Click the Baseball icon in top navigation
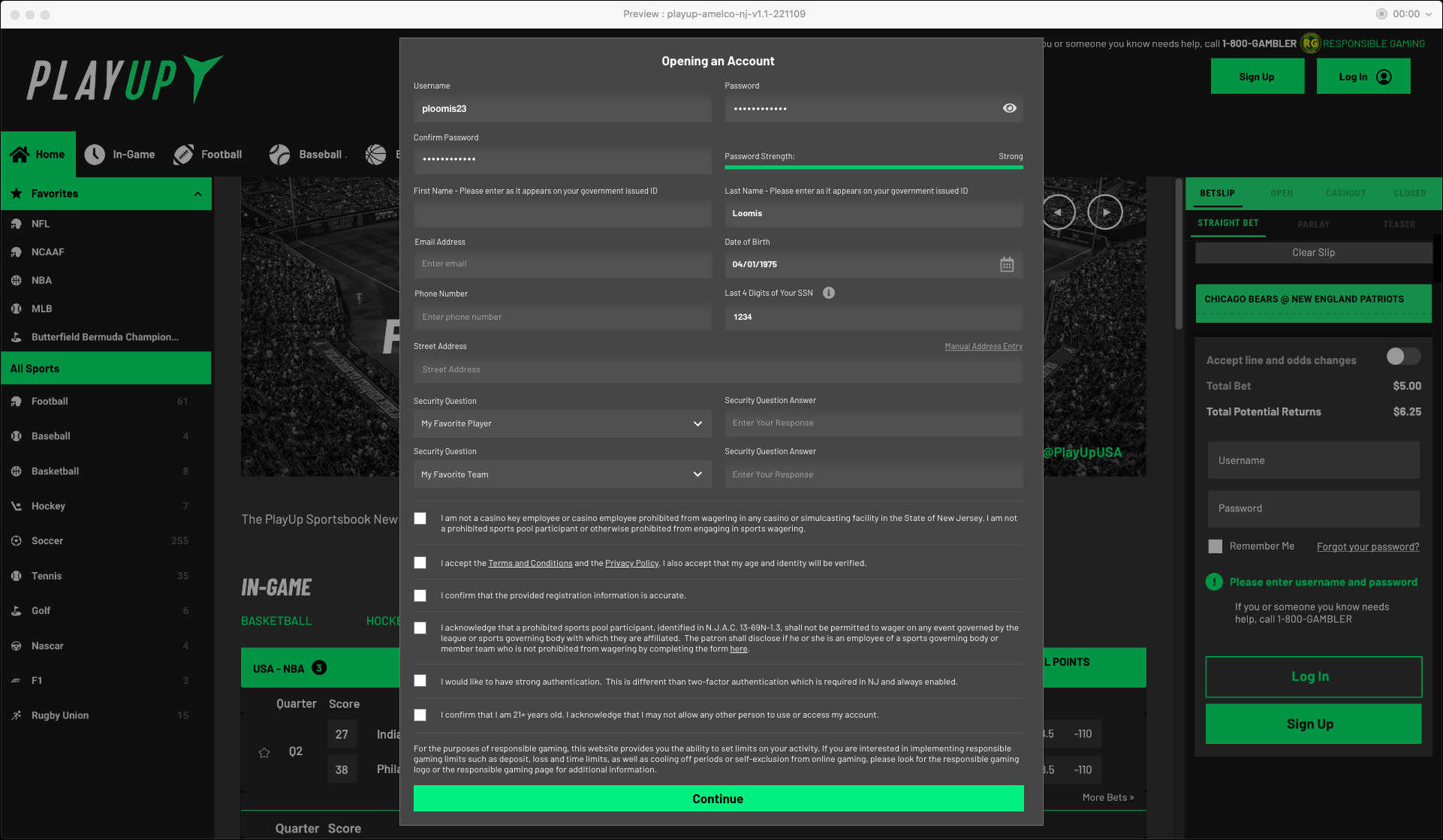1443x840 pixels. click(x=279, y=155)
